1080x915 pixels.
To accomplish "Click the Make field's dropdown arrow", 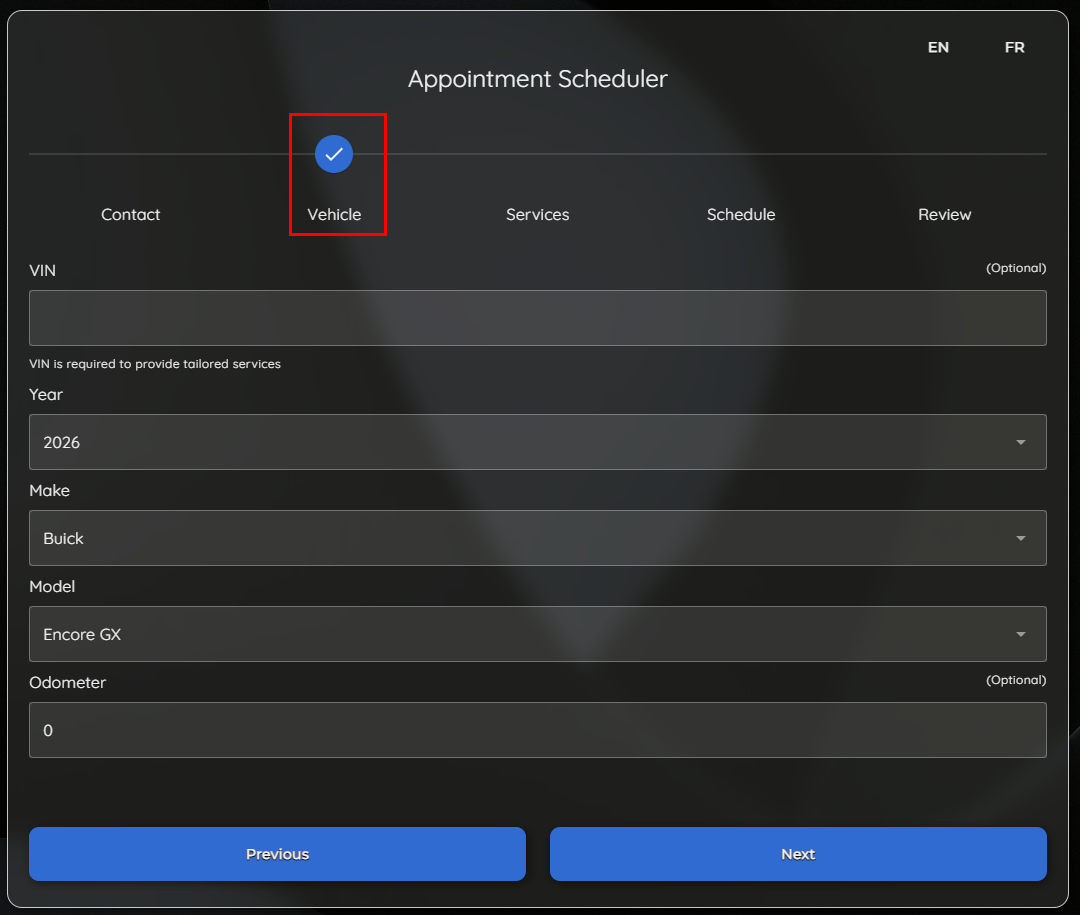I will click(x=1020, y=538).
